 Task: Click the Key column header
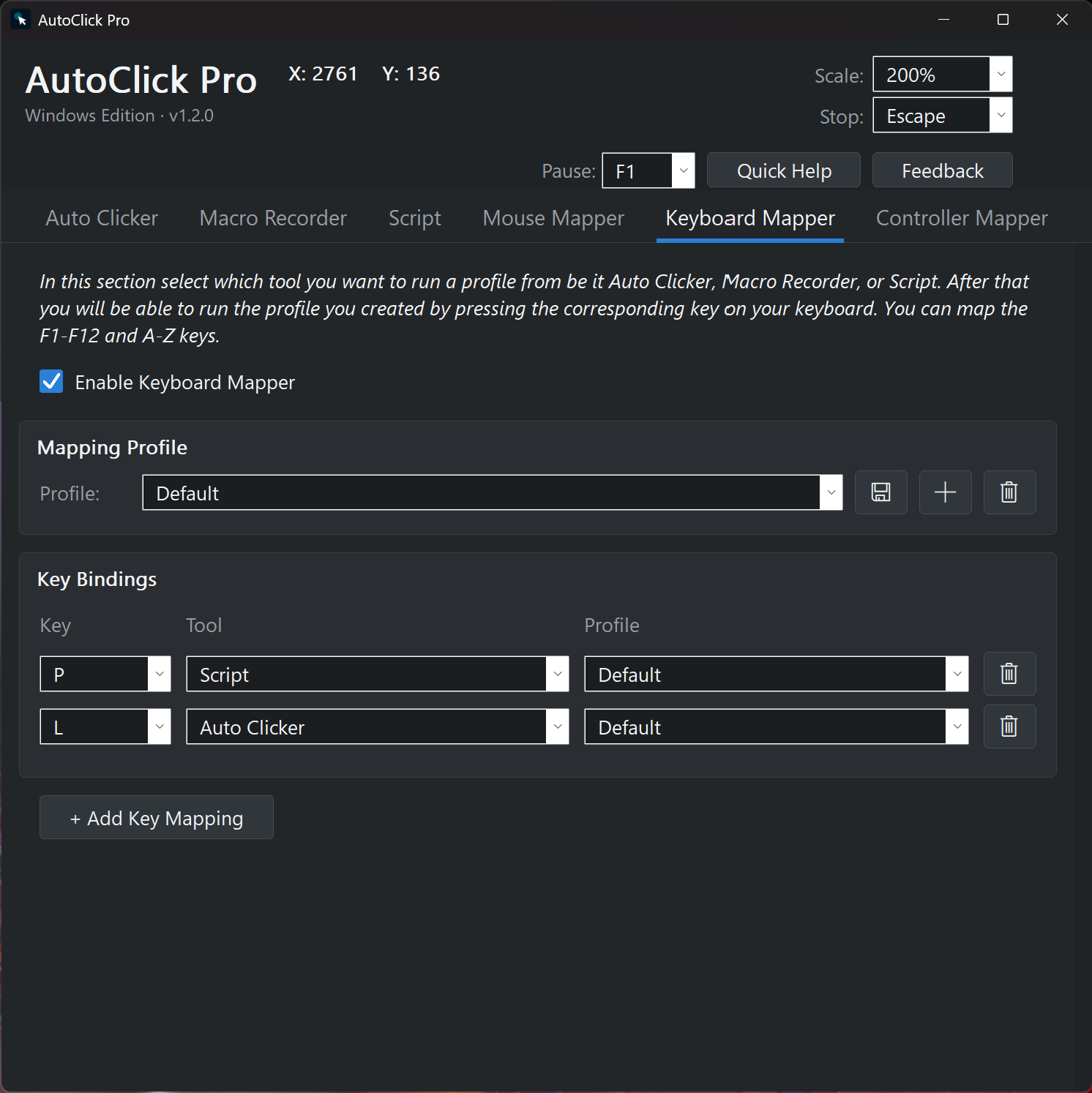[x=56, y=626]
